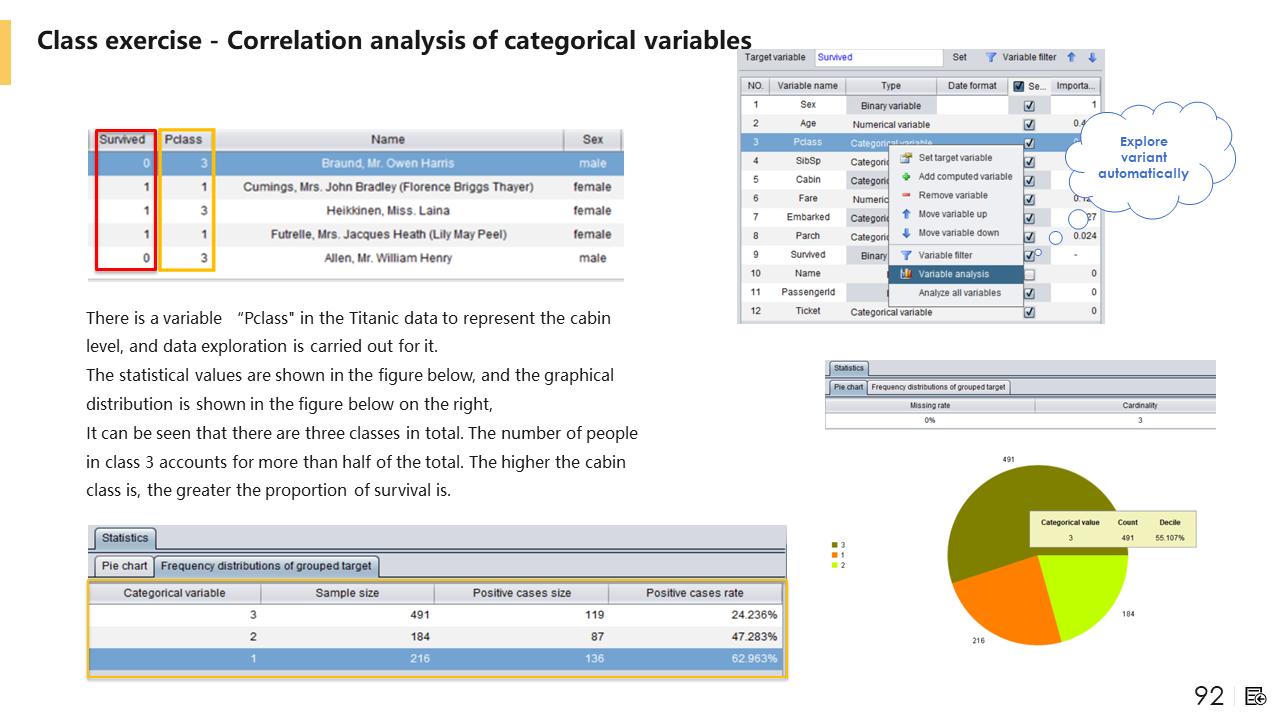Click the slide navigation icon beside page 92
The height and width of the screenshot is (720, 1280).
(1256, 696)
